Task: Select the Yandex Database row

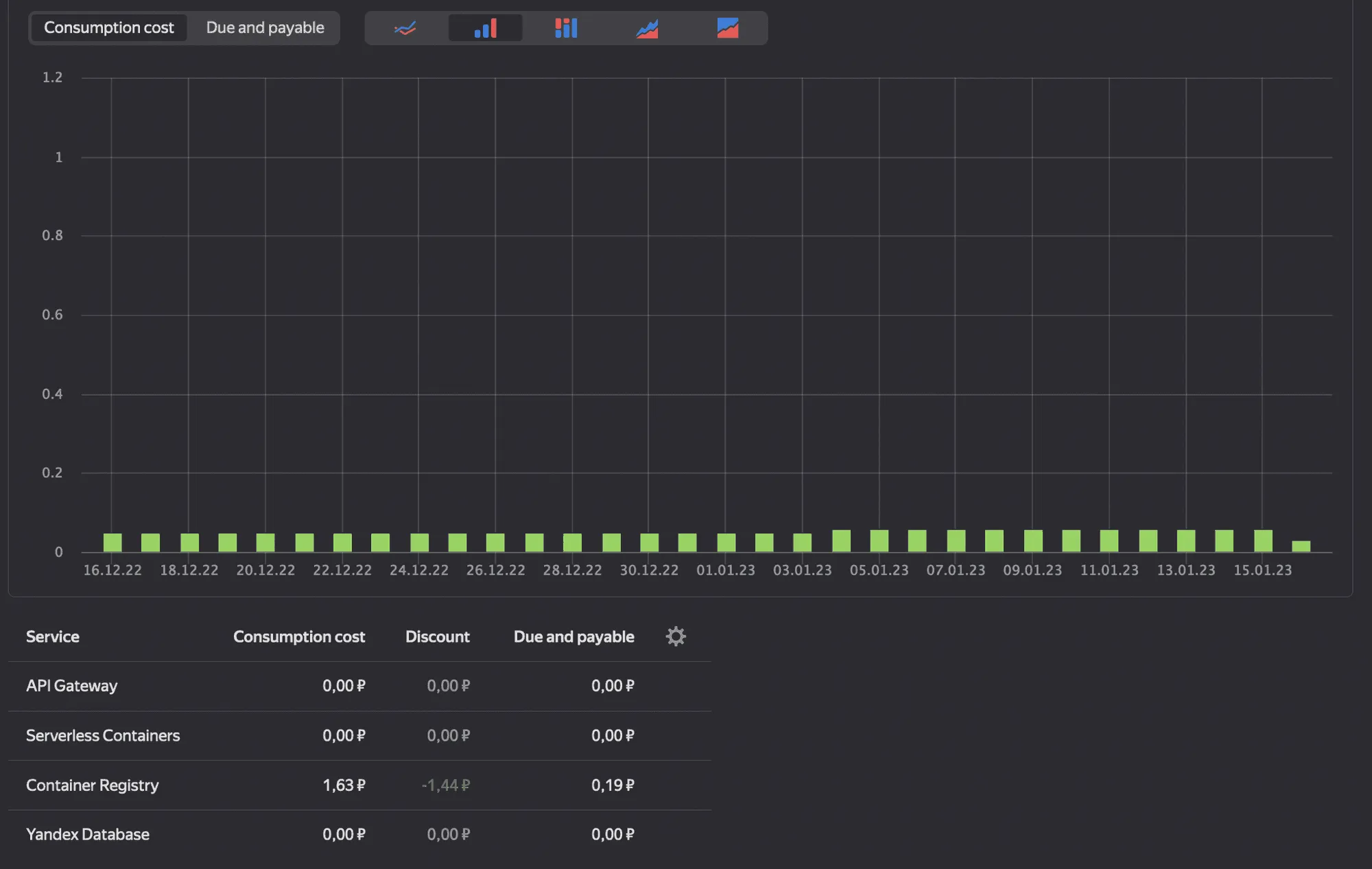Action: [359, 834]
